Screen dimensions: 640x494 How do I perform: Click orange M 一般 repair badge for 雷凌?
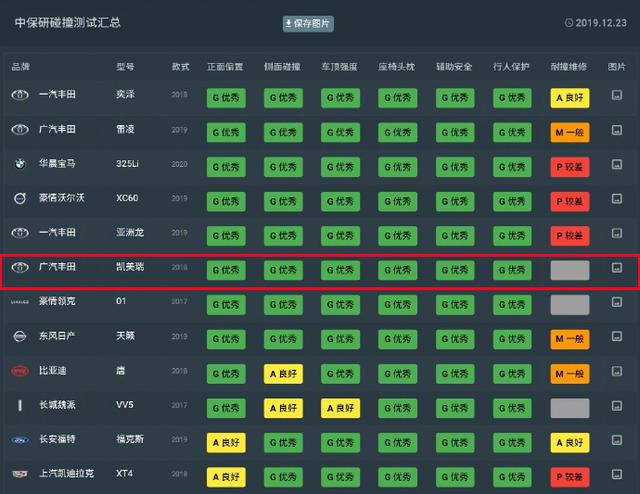570,132
